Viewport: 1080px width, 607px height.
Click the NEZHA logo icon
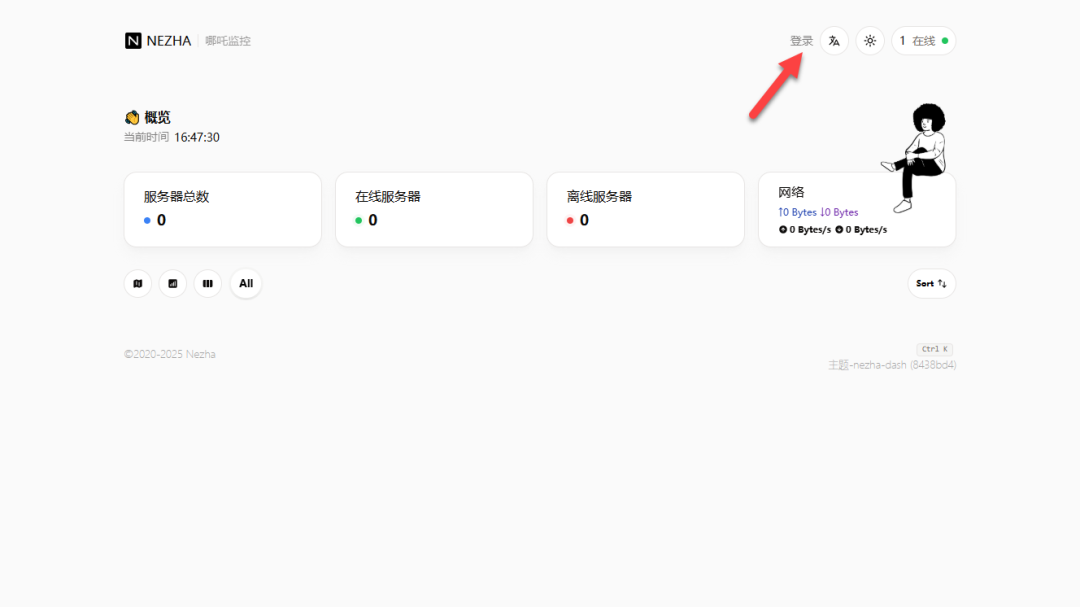tap(133, 41)
